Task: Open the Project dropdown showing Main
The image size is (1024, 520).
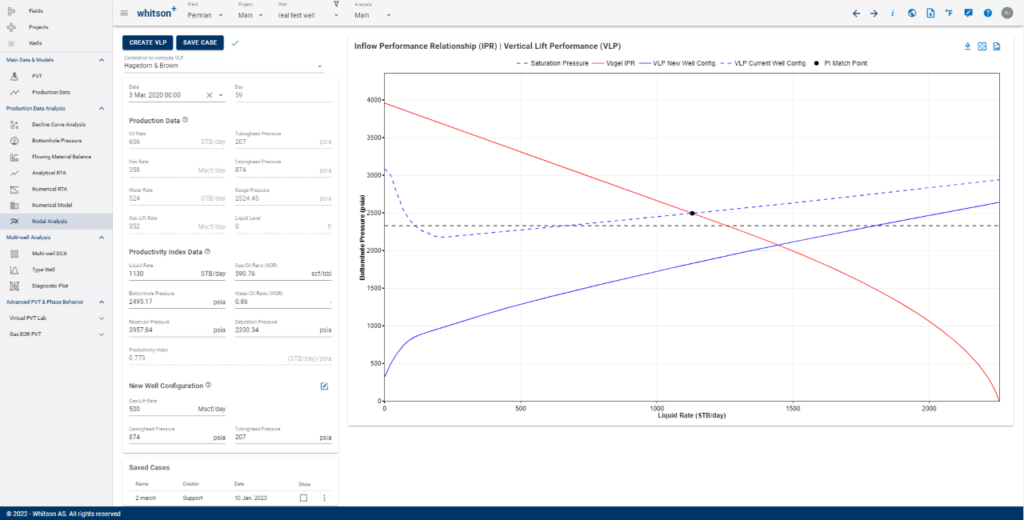Action: 250,14
